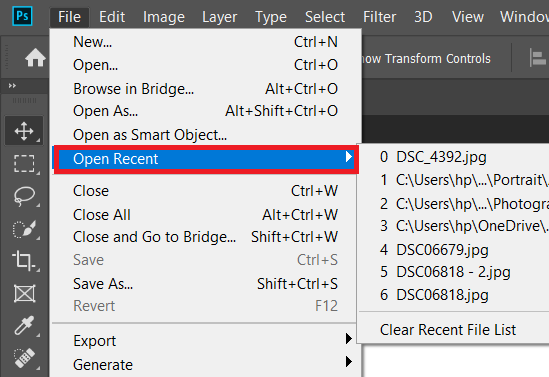This screenshot has height=377, width=549.
Task: Choose Open... from File menu
Action: pos(206,65)
